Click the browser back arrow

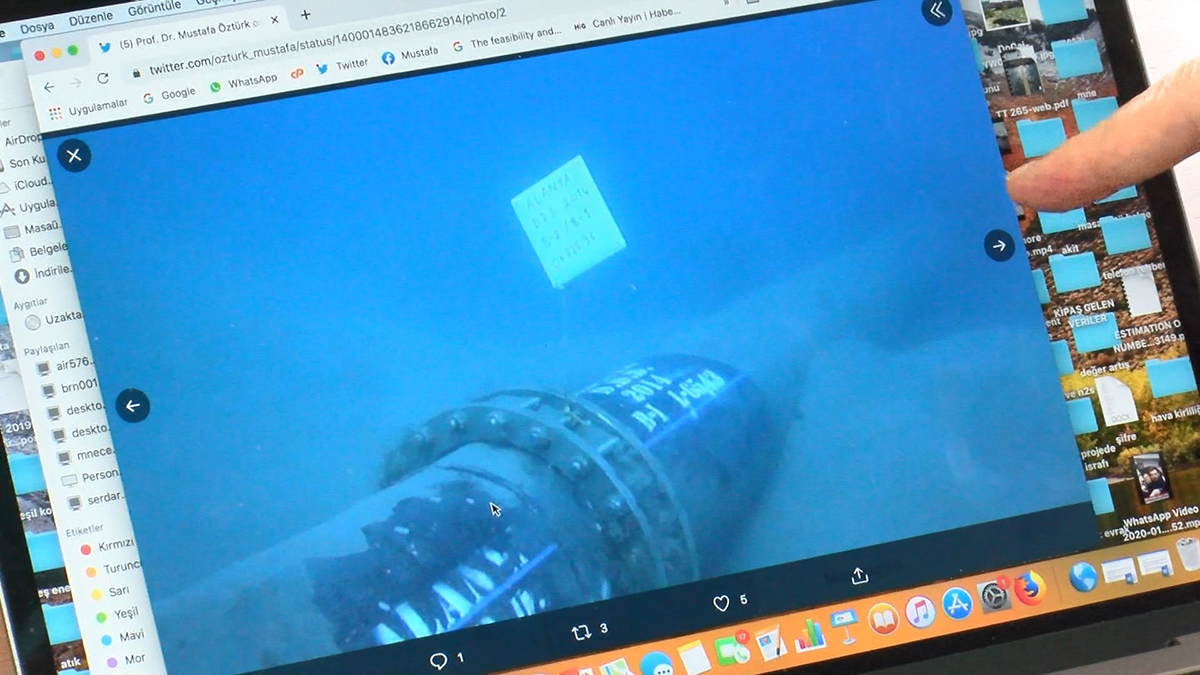pos(49,87)
